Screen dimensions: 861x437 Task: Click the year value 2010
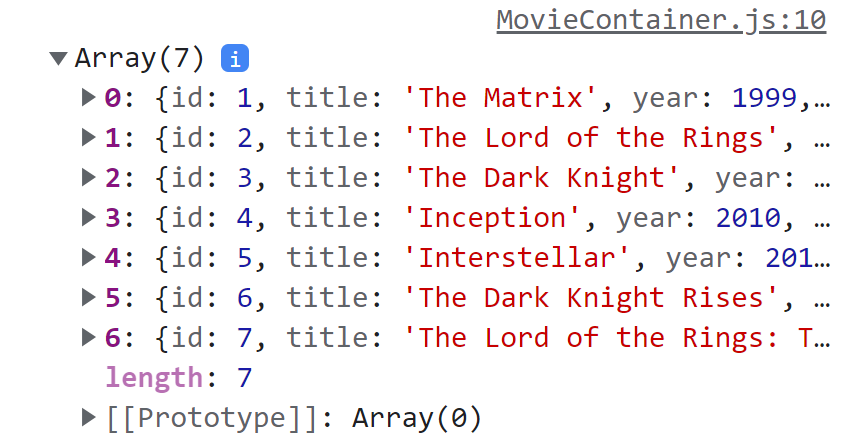(748, 218)
